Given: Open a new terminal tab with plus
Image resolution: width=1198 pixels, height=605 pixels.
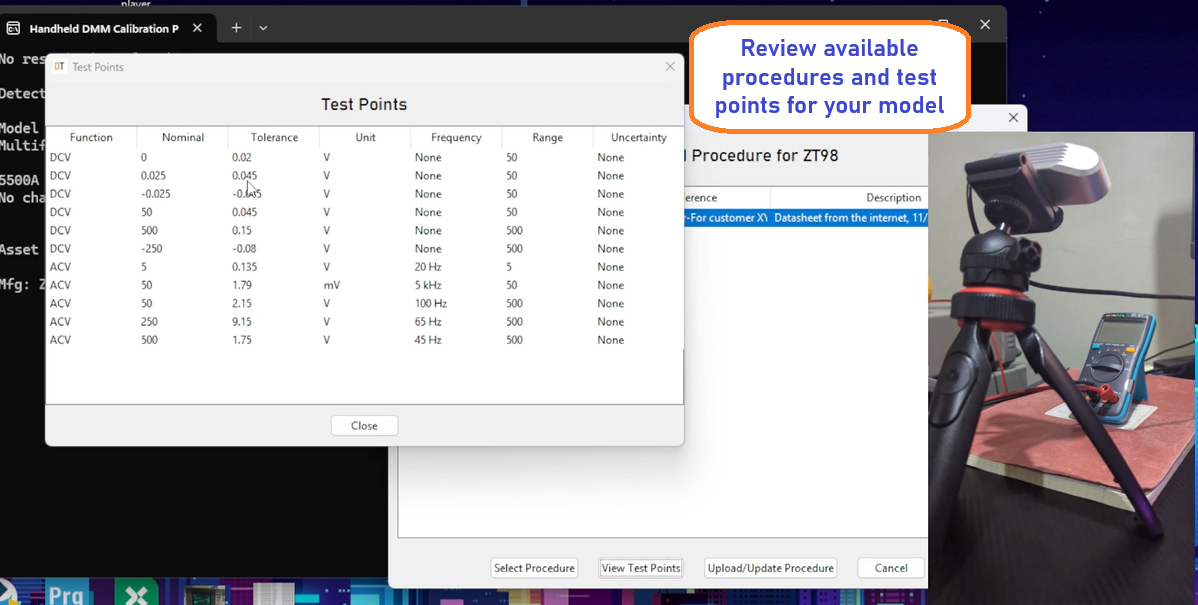Looking at the screenshot, I should pyautogui.click(x=236, y=28).
